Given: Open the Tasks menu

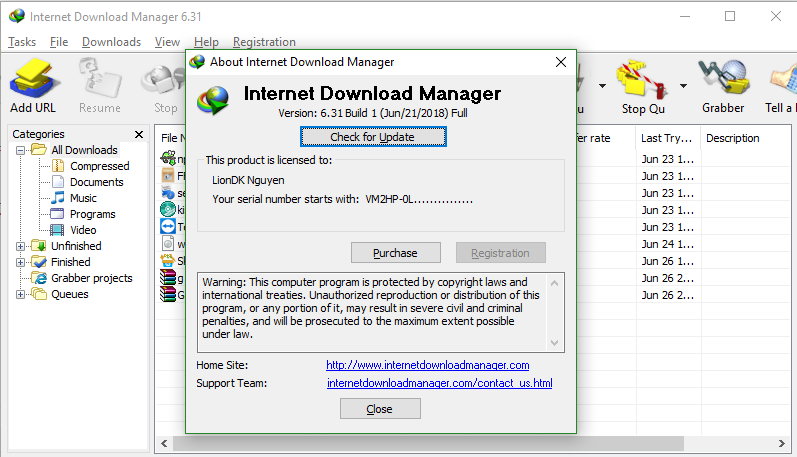Looking at the screenshot, I should pyautogui.click(x=22, y=42).
